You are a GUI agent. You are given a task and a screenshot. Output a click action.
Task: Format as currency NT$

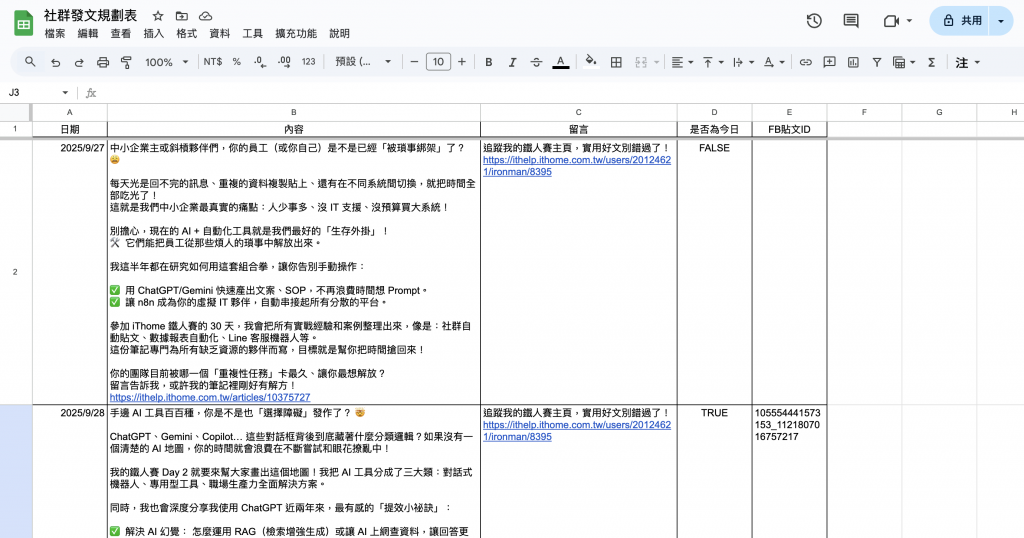click(212, 62)
